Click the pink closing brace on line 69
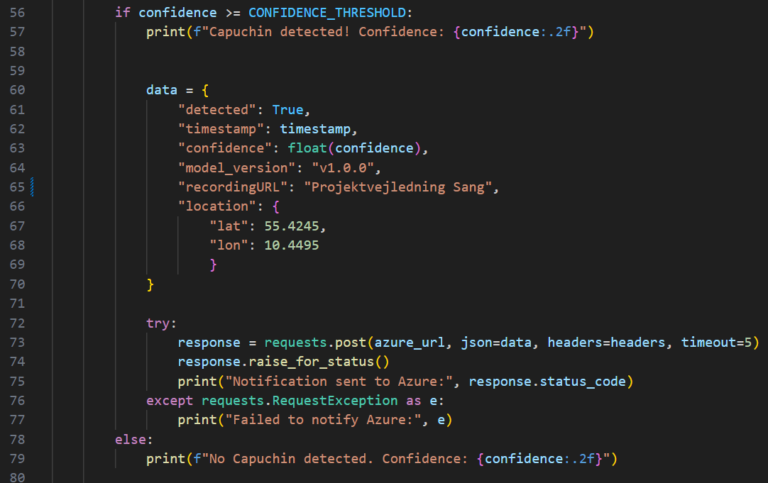Image resolution: width=768 pixels, height=483 pixels. tap(213, 265)
